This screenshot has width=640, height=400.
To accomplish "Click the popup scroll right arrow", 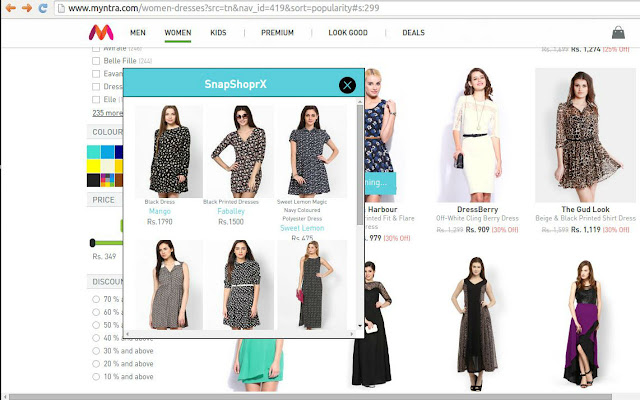I will [352, 334].
